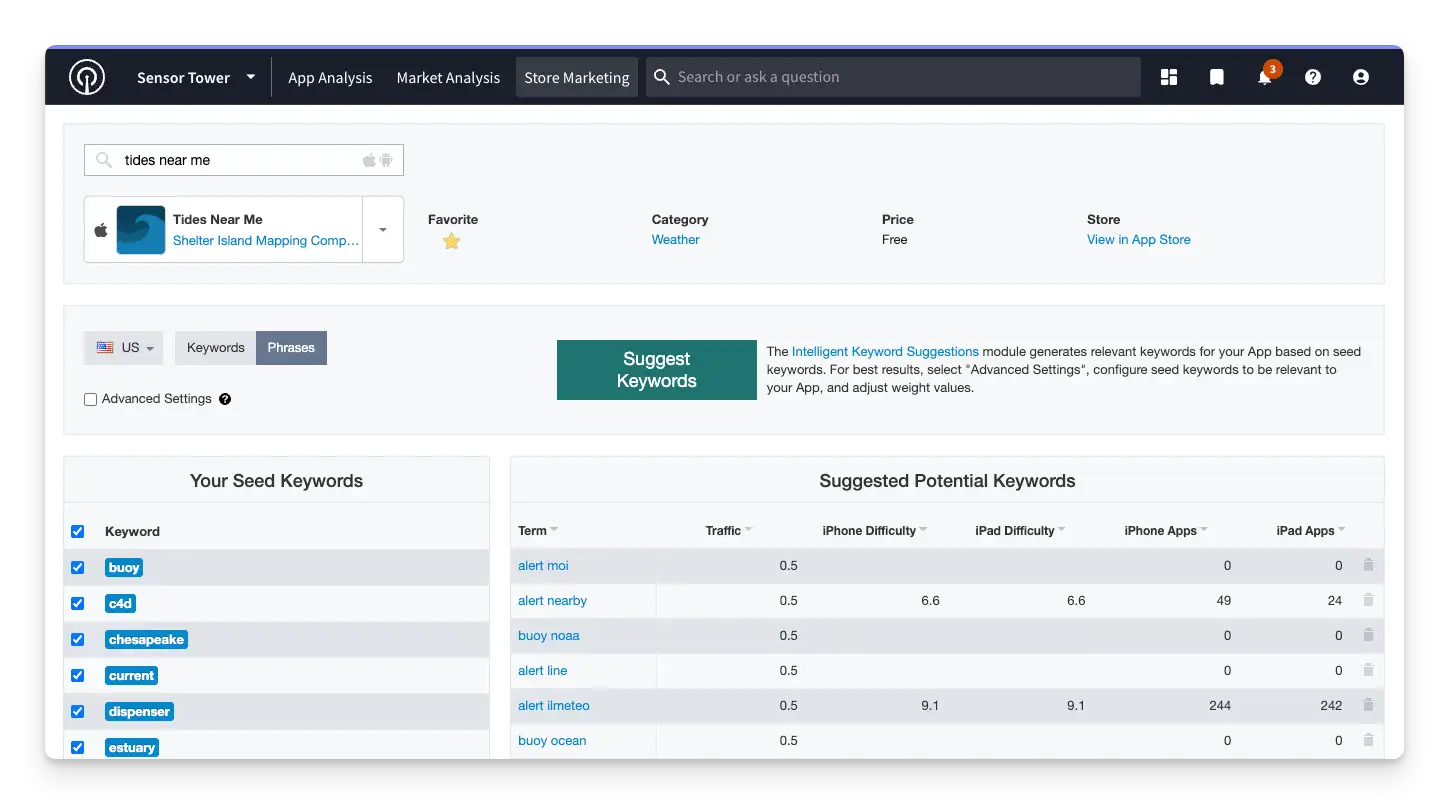Click the Advanced Settings help icon
The width and height of the screenshot is (1449, 804).
[225, 399]
